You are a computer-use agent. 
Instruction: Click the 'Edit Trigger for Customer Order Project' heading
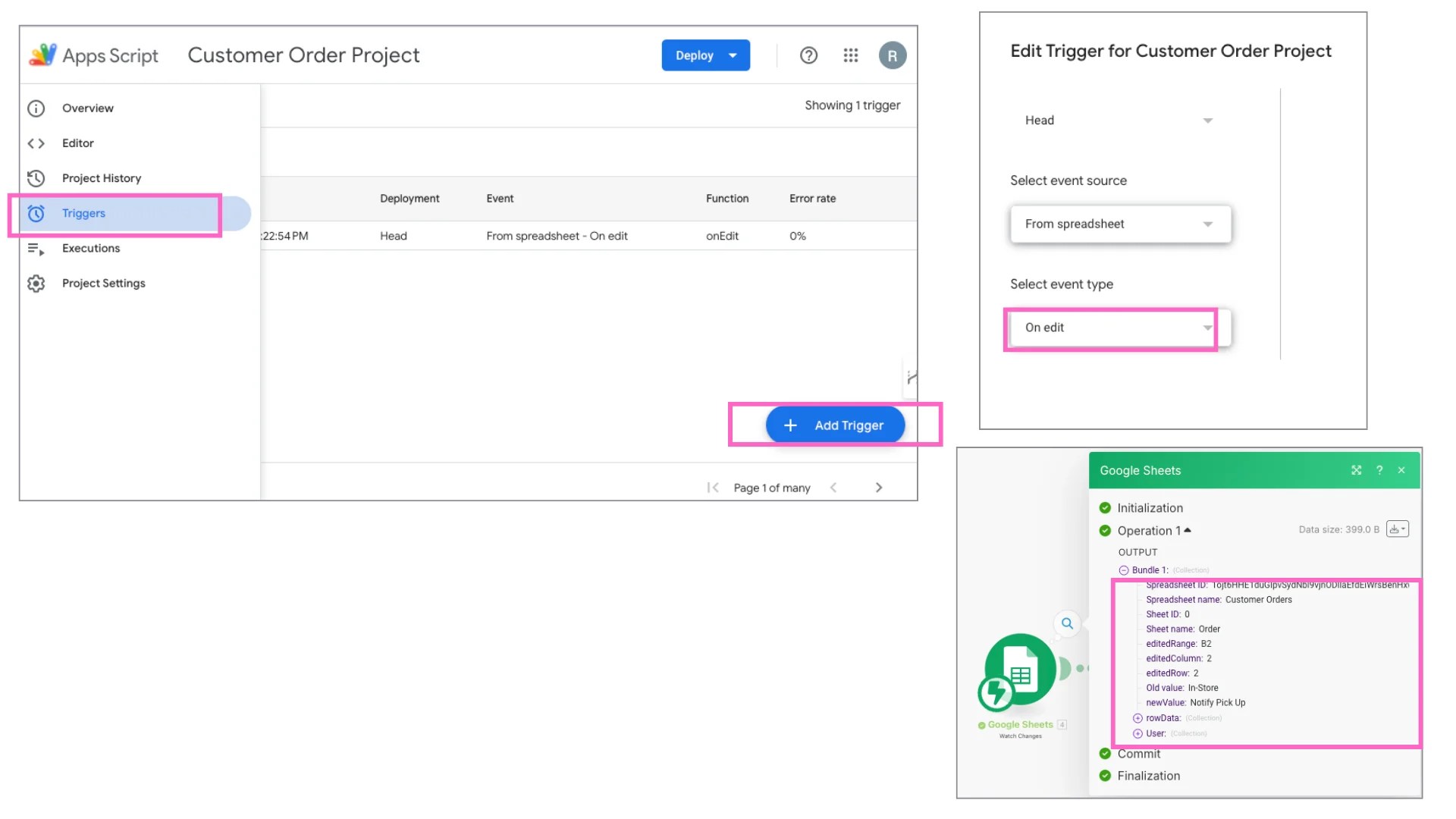click(1170, 51)
